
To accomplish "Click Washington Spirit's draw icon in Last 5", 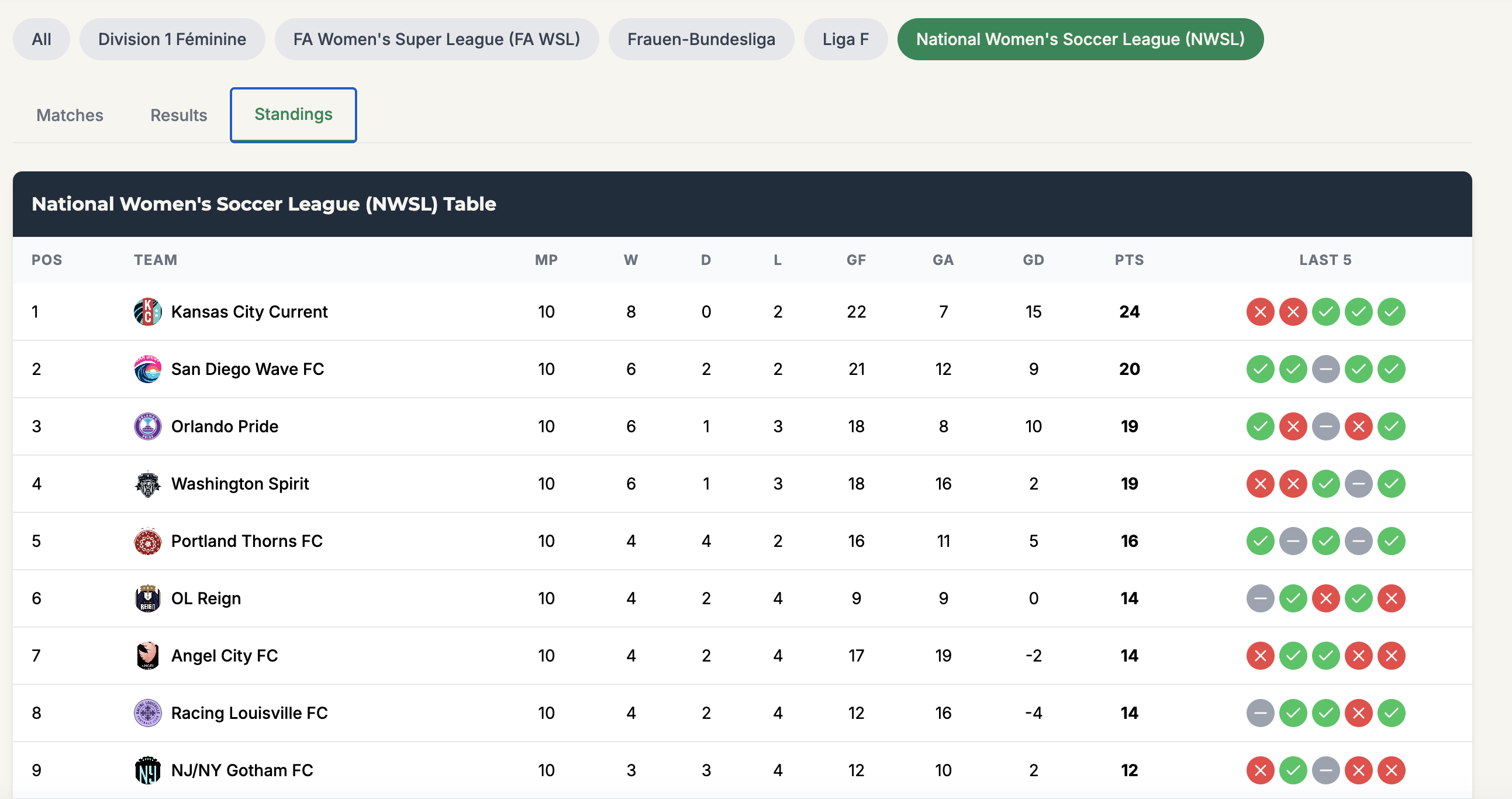I will click(1359, 484).
